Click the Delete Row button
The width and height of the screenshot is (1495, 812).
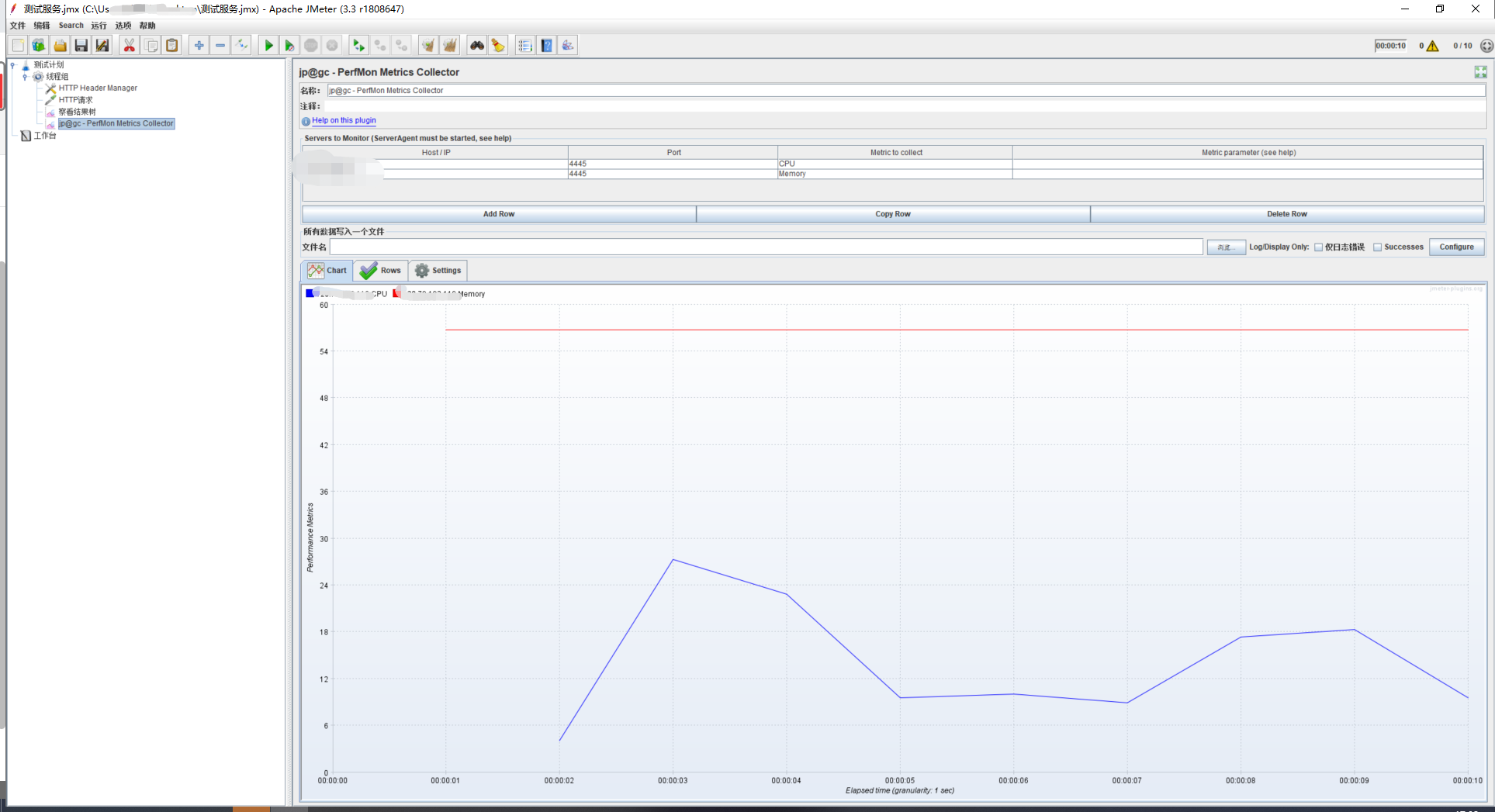(1287, 214)
